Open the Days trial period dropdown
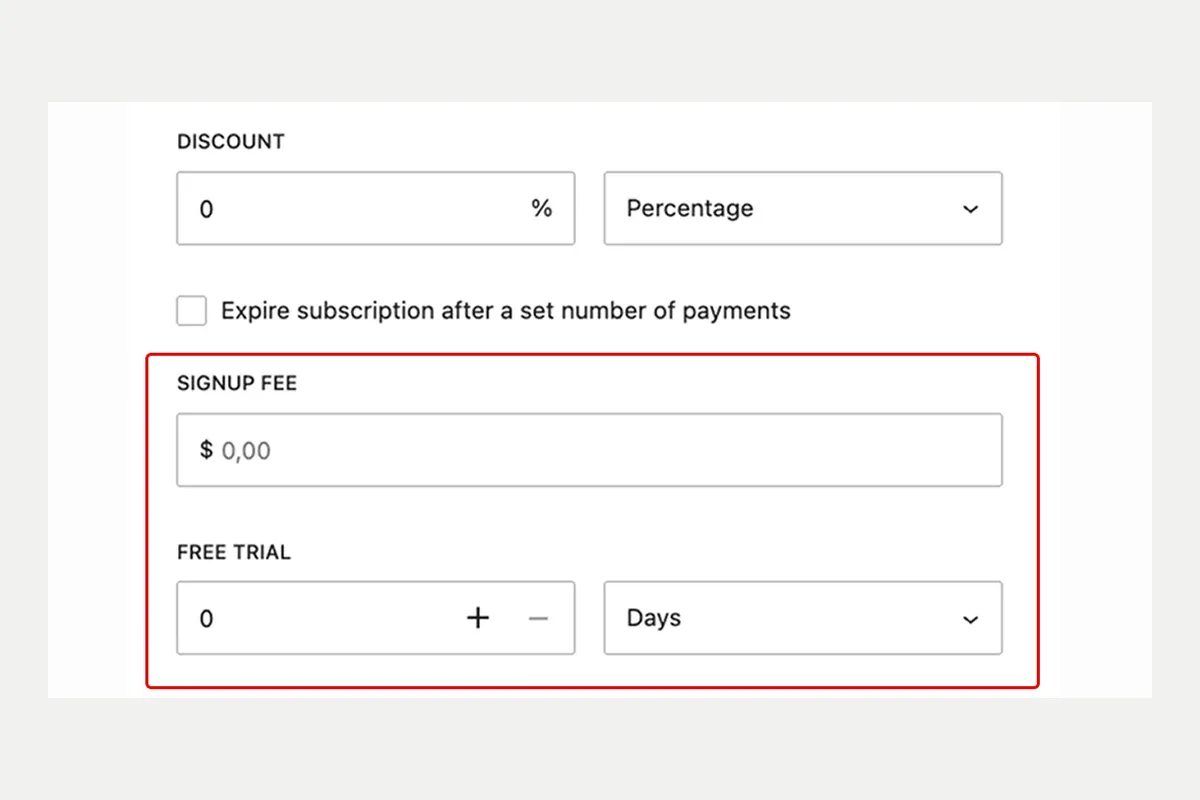1200x800 pixels. (803, 618)
